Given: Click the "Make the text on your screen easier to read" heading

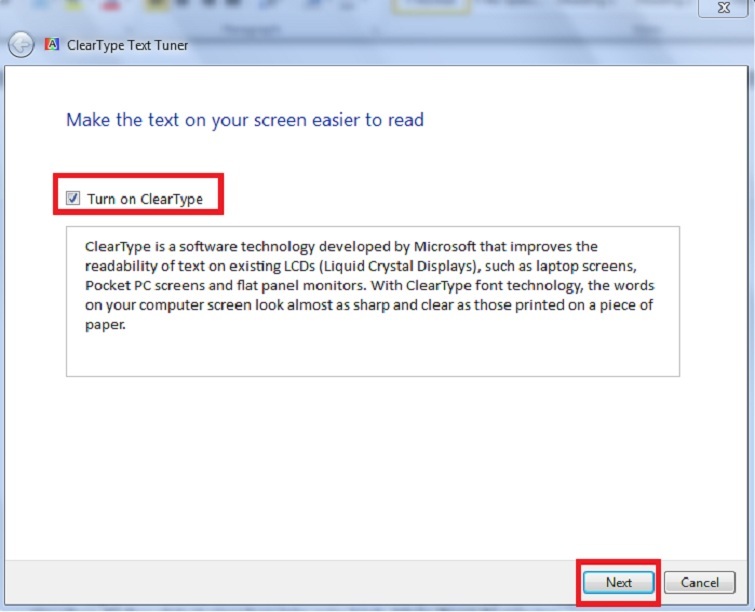Looking at the screenshot, I should [245, 120].
